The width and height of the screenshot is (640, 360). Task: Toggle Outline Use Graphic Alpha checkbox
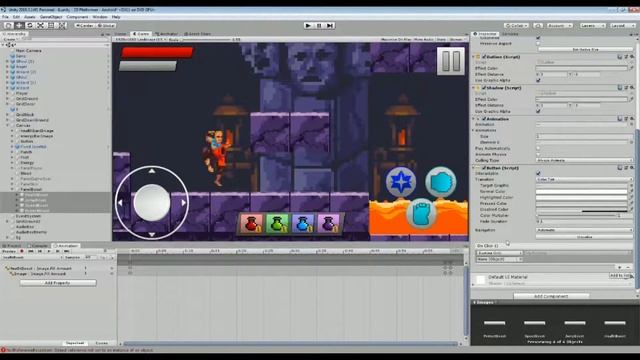click(538, 80)
